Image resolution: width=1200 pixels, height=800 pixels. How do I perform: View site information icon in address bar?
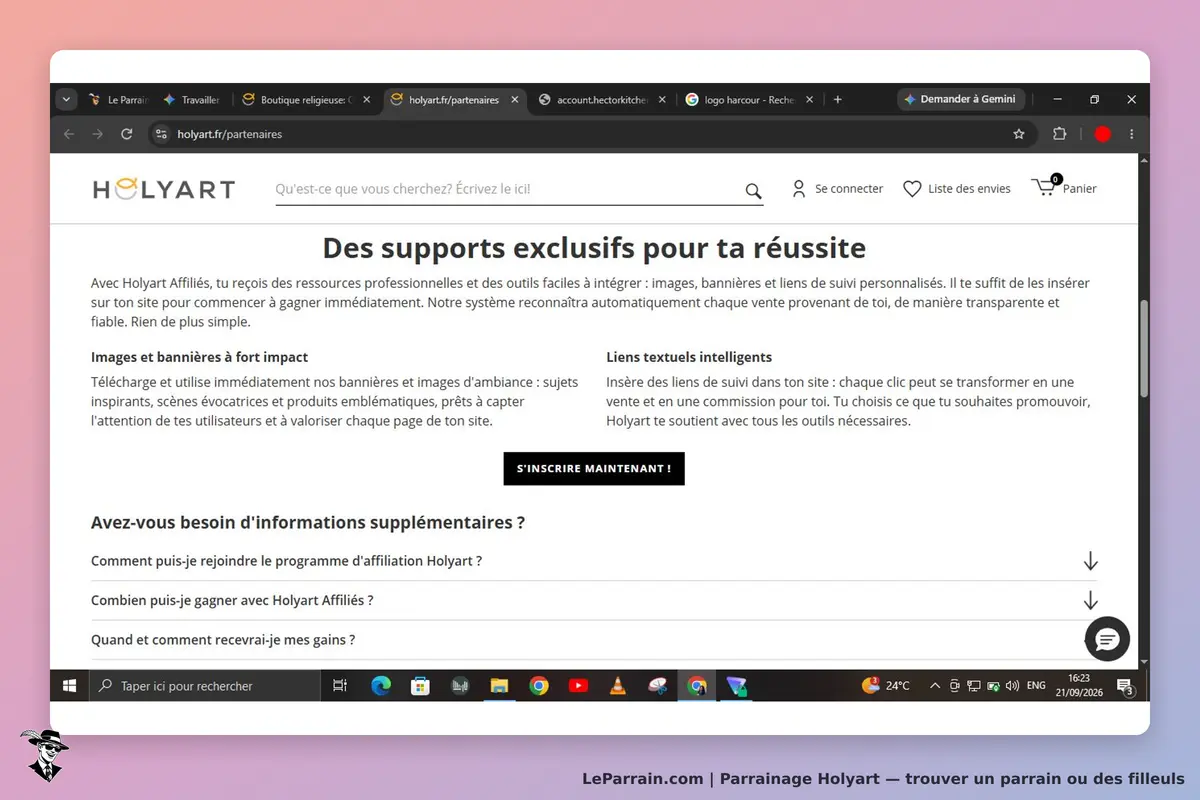coord(162,134)
